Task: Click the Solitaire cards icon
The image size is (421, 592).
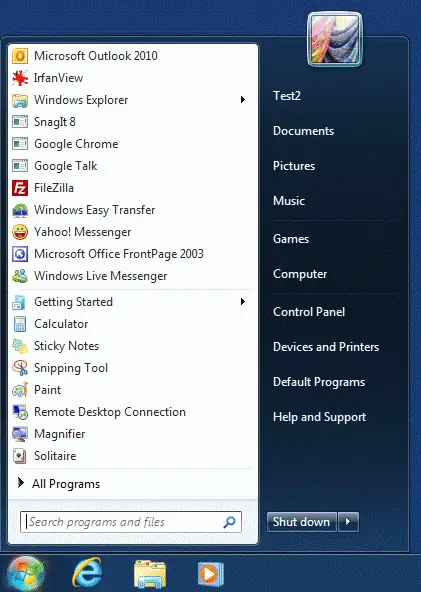Action: pos(20,456)
